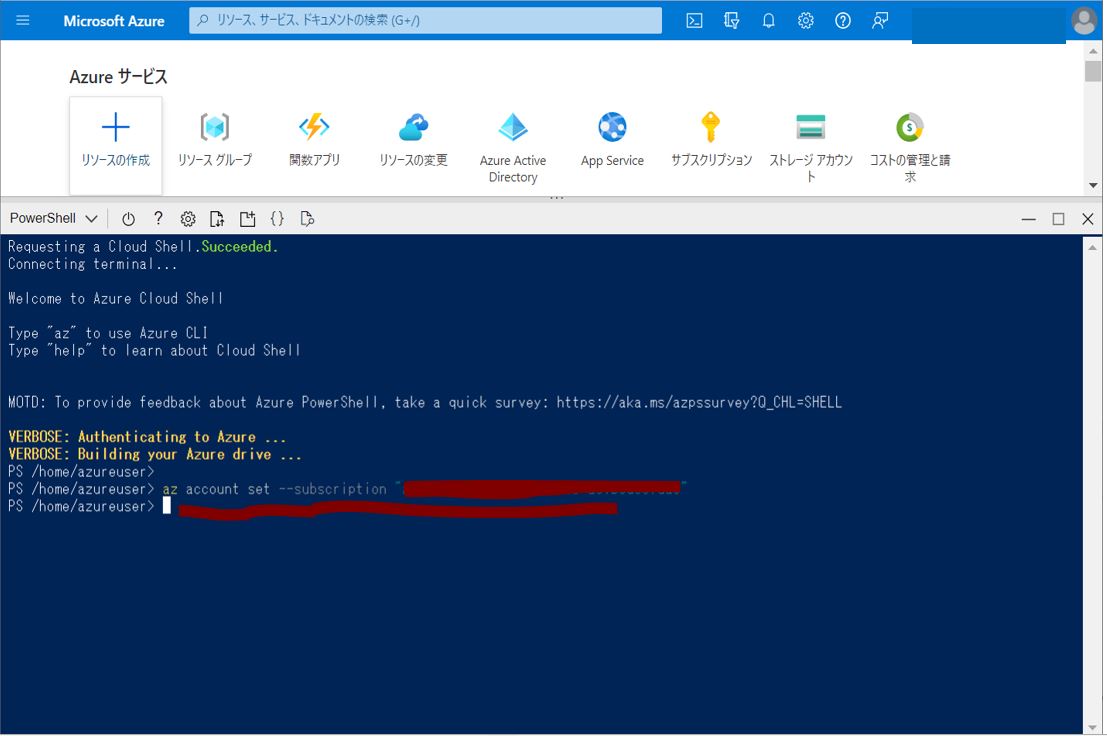Click the Cloud Shell help question mark
Viewport: 1107px width, 736px height.
(158, 219)
